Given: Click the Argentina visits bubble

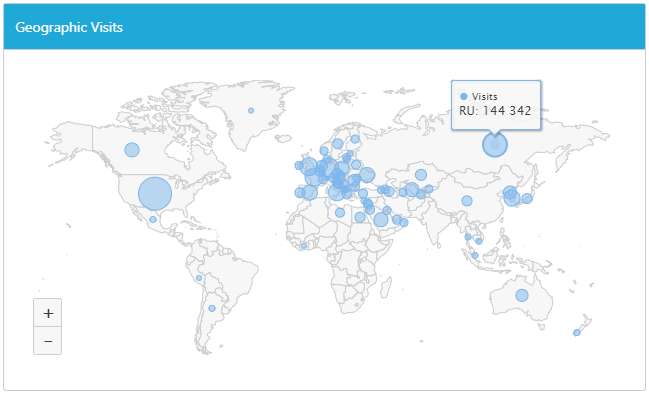Looking at the screenshot, I should (212, 308).
